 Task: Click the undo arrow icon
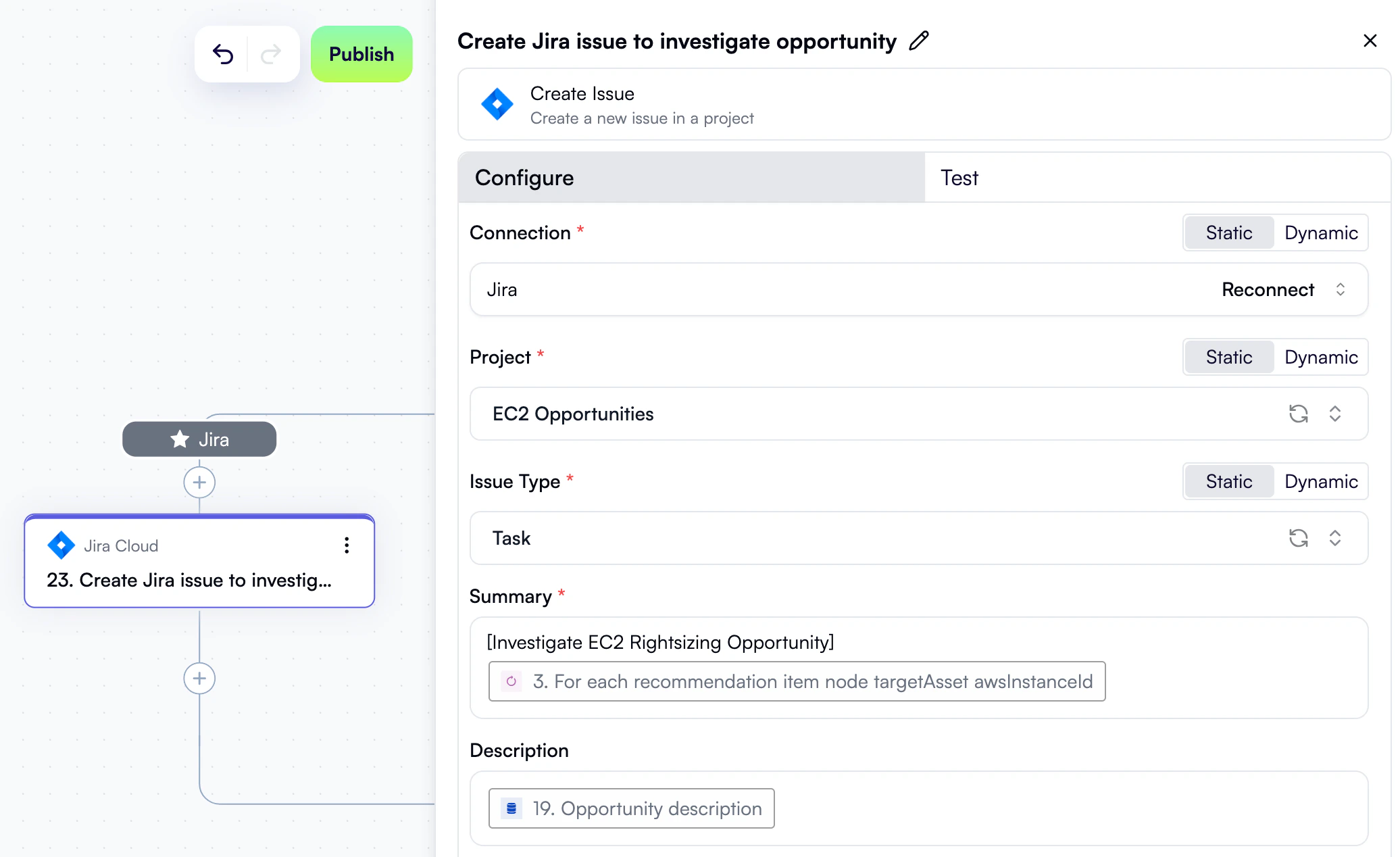(x=224, y=53)
